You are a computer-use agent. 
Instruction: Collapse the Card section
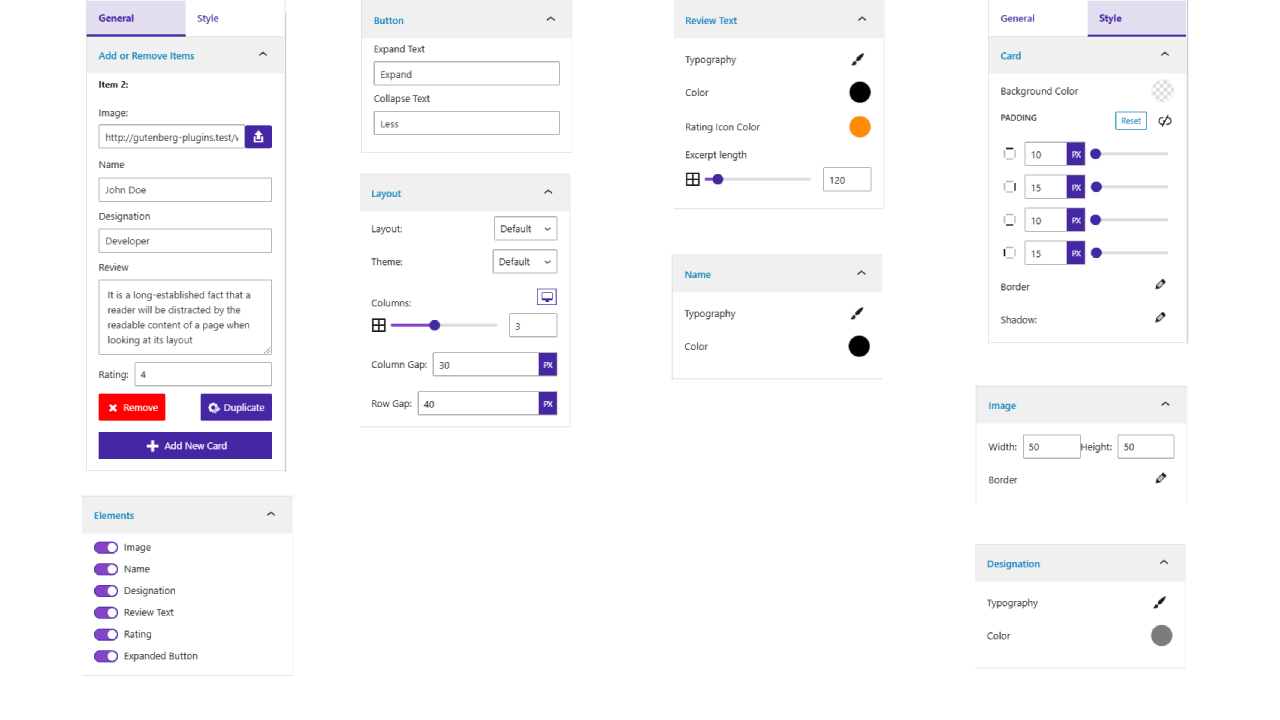click(1165, 55)
